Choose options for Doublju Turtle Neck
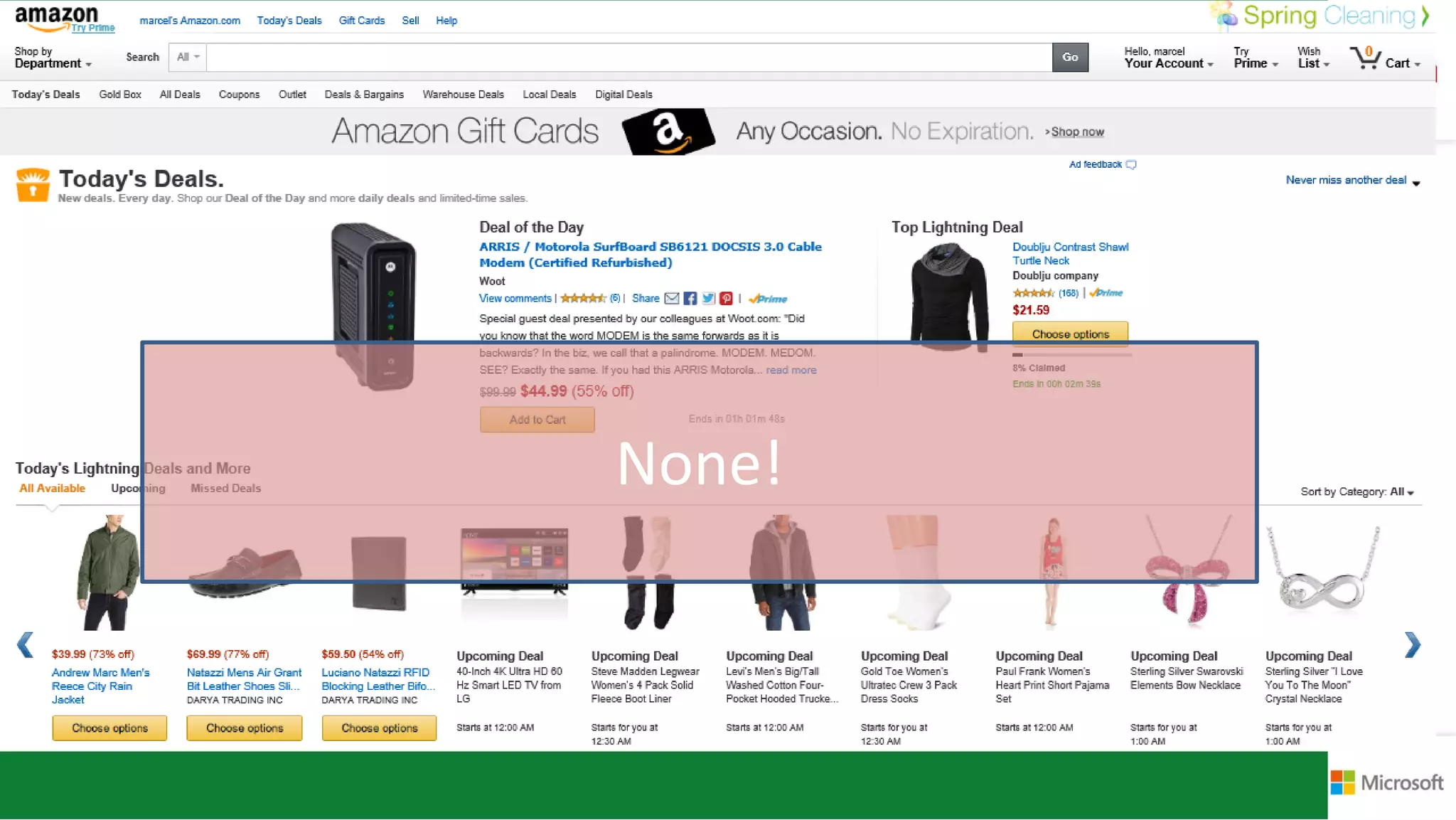Viewport: 1456px width, 820px height. pos(1070,334)
